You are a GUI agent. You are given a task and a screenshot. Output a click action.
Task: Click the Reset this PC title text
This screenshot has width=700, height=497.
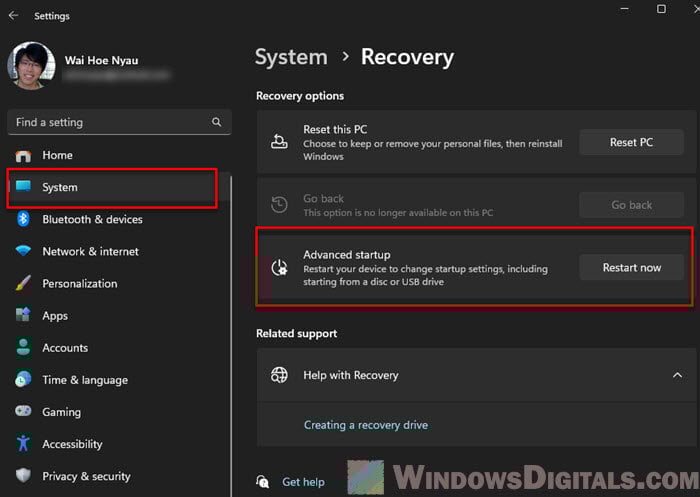tap(335, 129)
